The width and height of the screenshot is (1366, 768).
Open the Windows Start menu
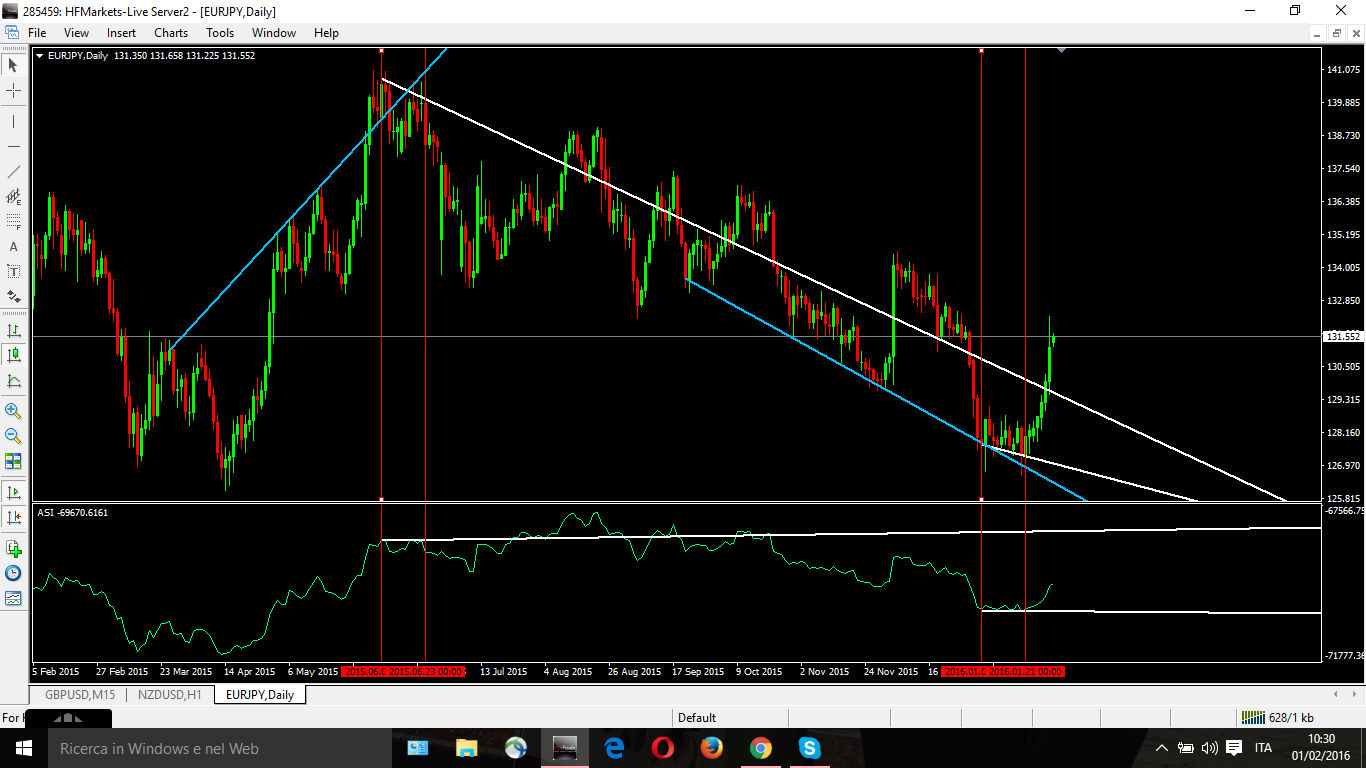(x=23, y=748)
